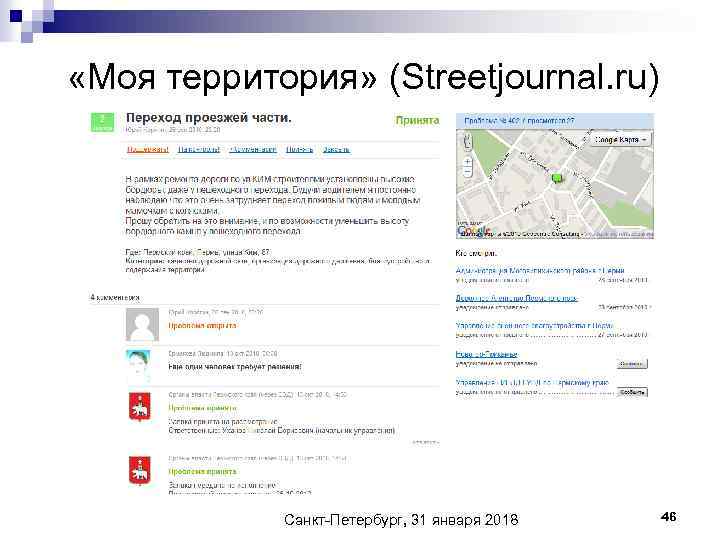Click the 'Принята' status label

417,120
